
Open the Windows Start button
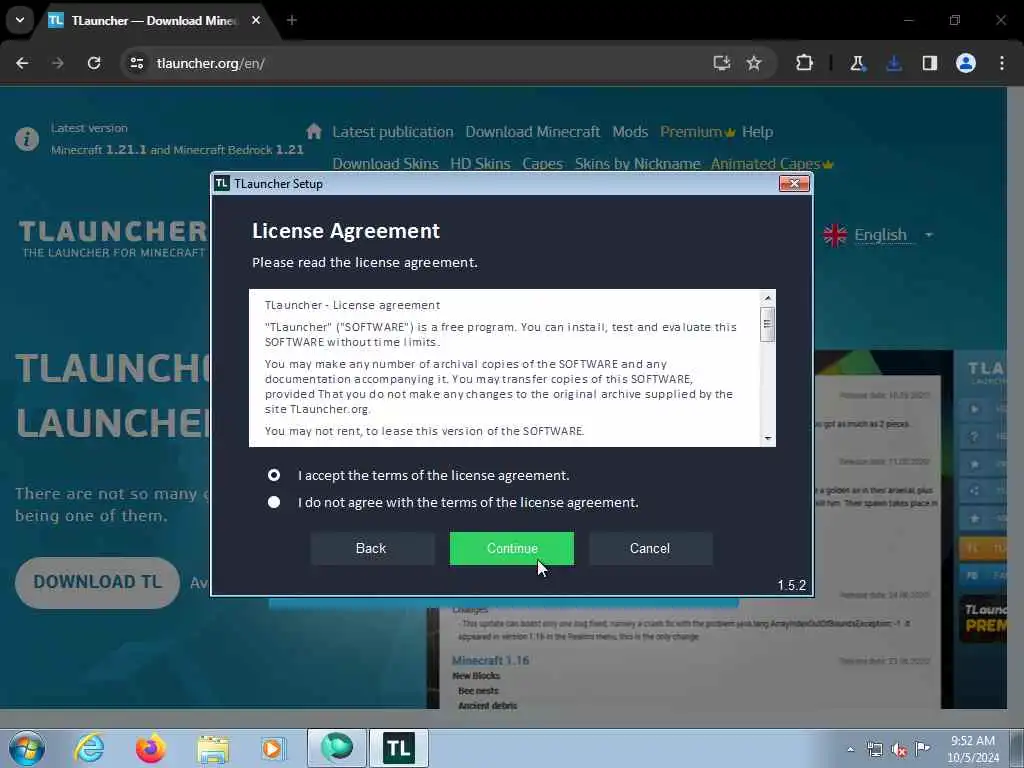[27, 748]
